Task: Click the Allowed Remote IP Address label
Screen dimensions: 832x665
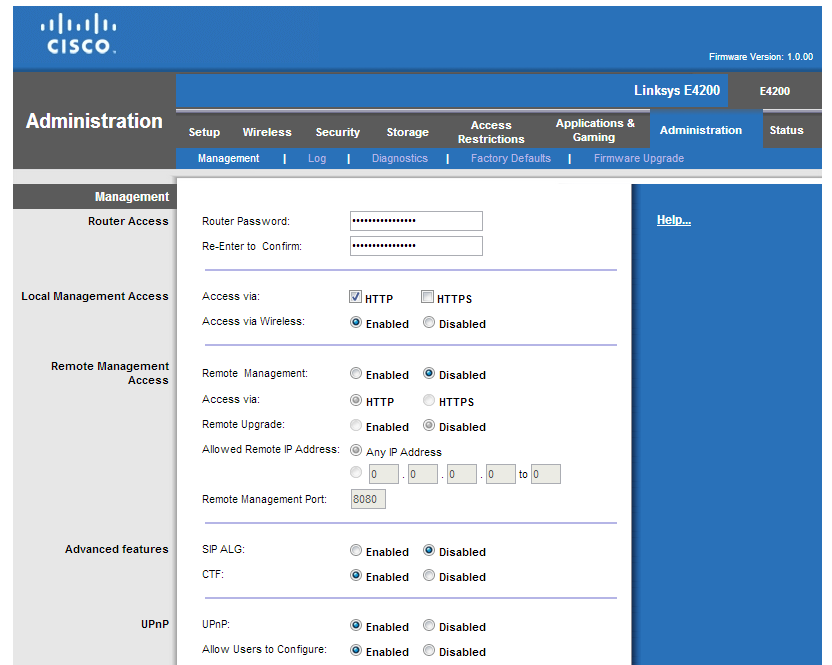Action: [271, 449]
